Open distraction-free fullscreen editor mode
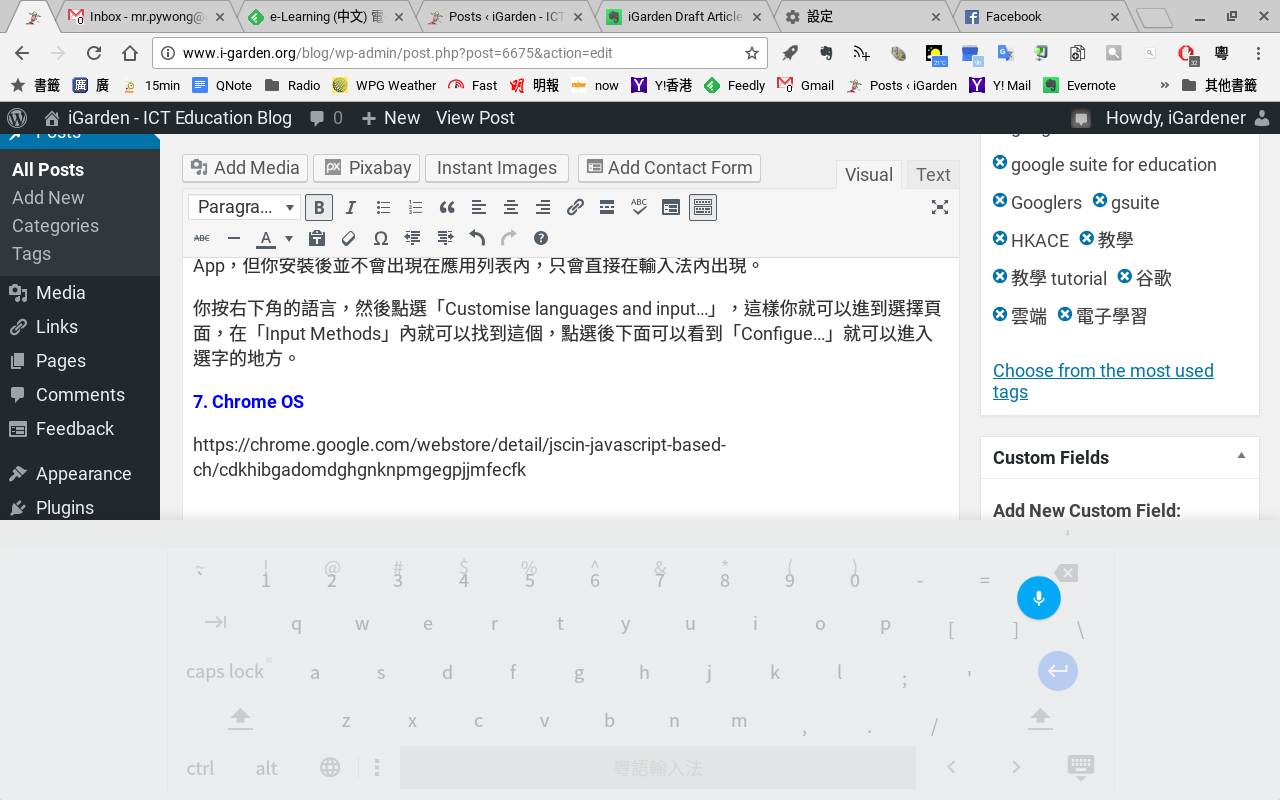 coord(939,207)
